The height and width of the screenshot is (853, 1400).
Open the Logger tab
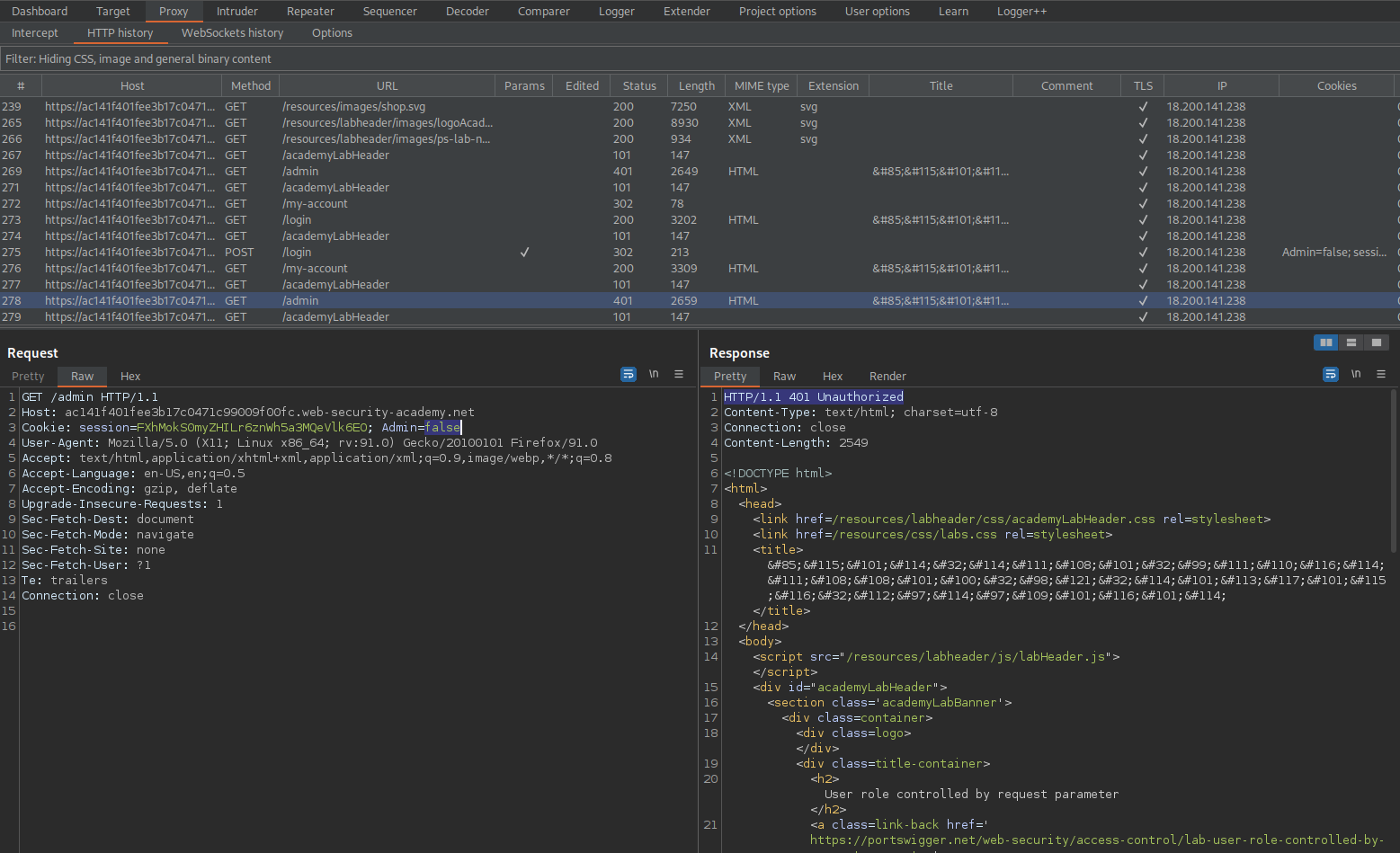[x=617, y=11]
